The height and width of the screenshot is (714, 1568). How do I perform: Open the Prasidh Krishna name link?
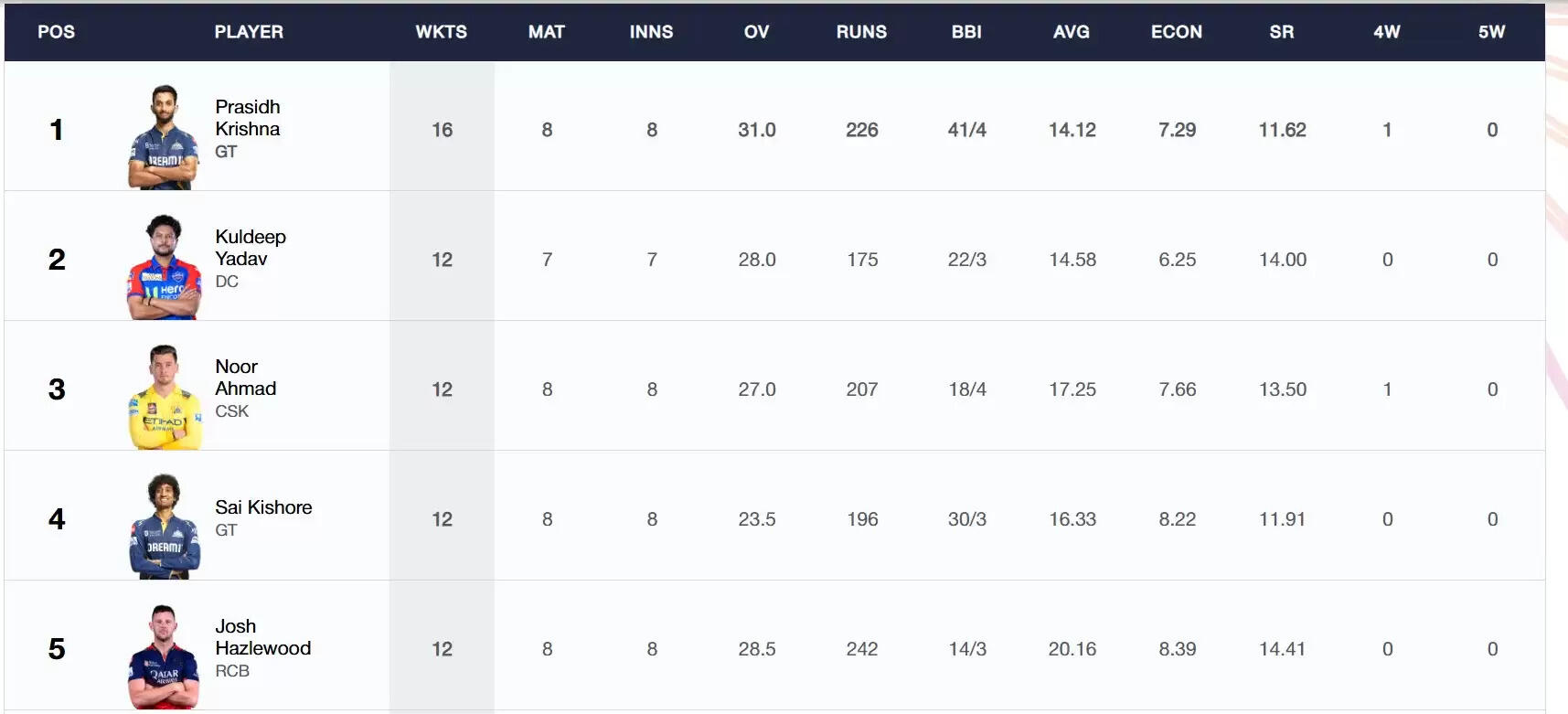(x=248, y=118)
